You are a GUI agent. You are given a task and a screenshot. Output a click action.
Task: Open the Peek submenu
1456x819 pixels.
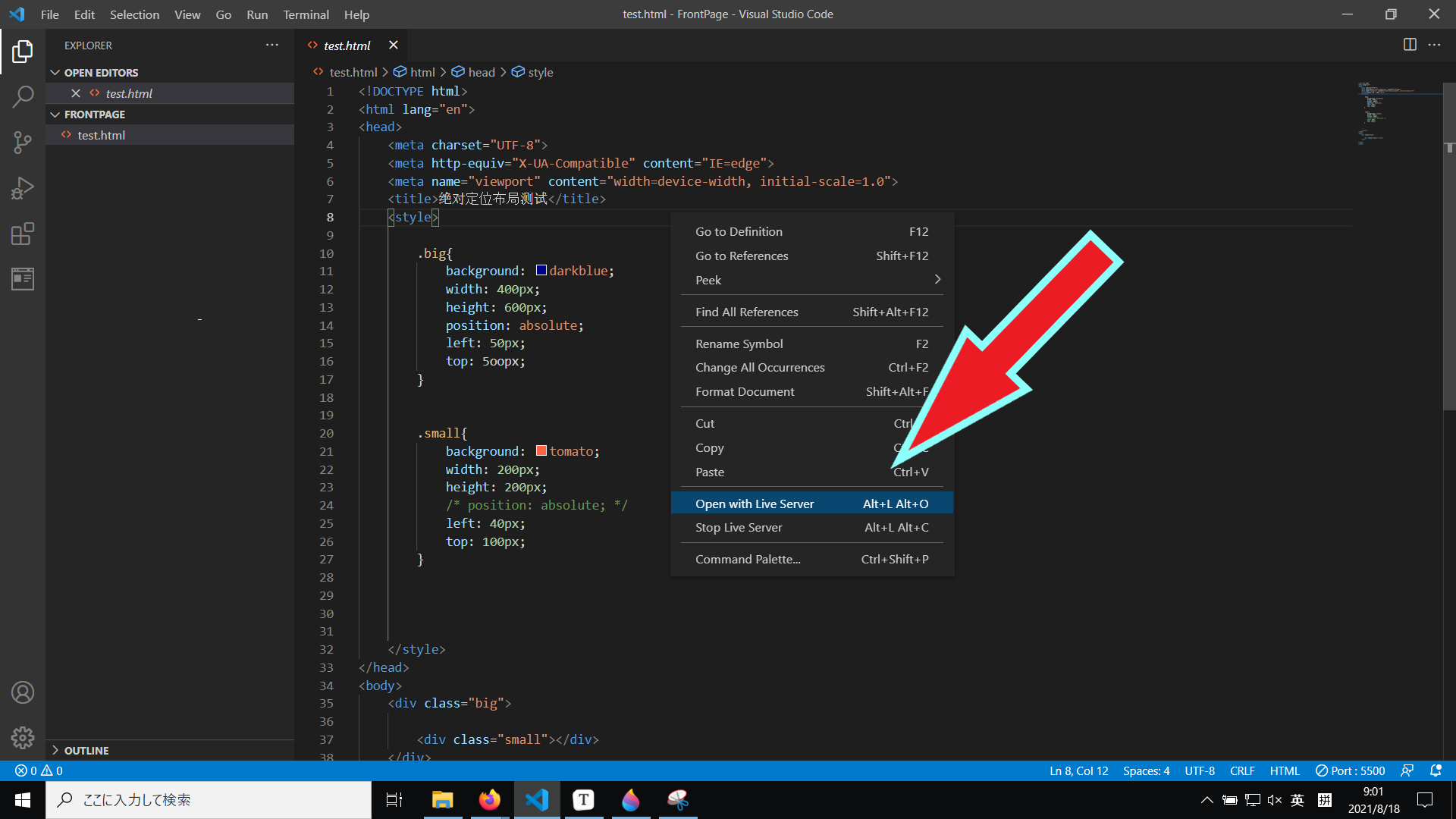point(811,280)
